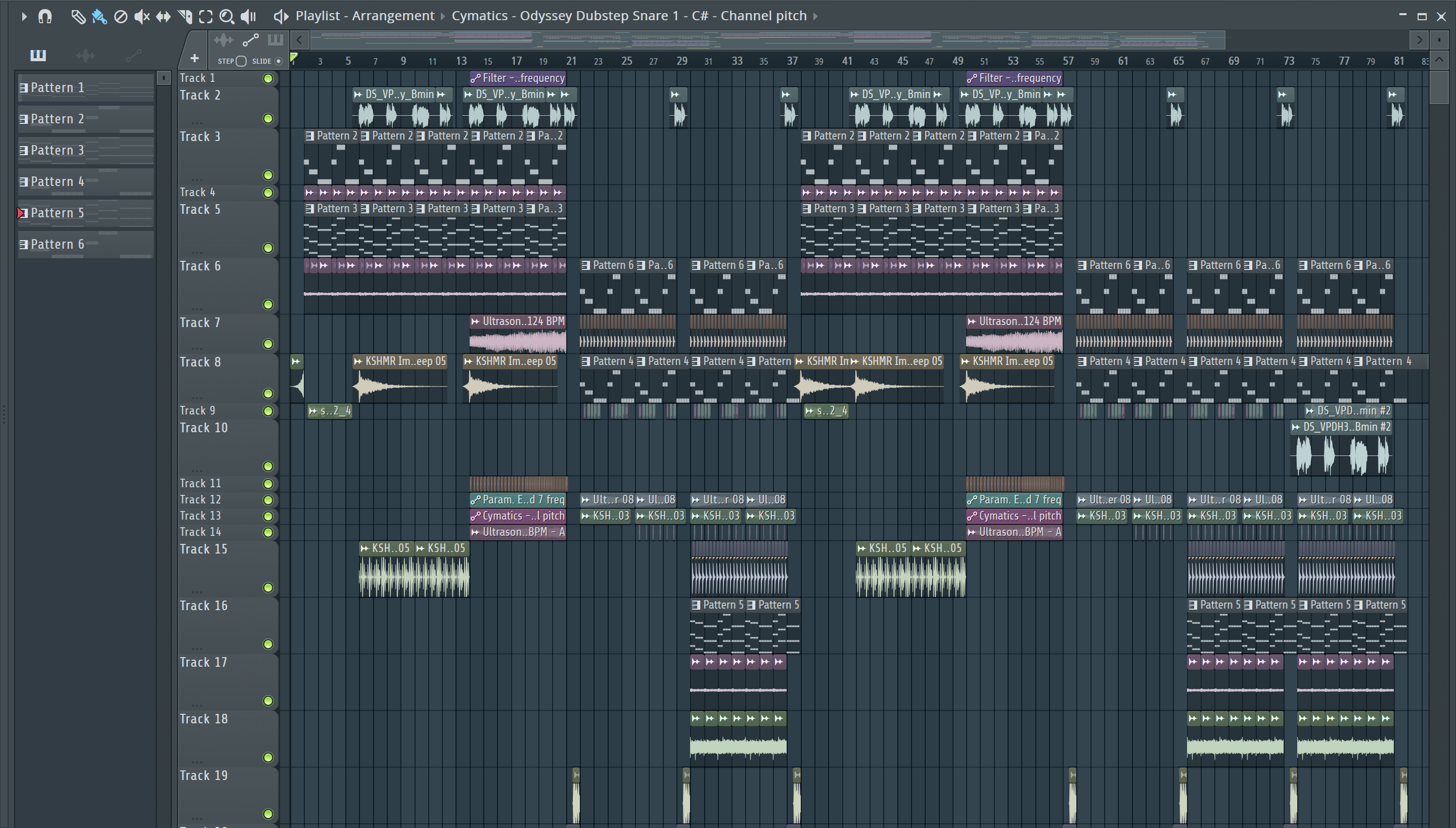The width and height of the screenshot is (1456, 828).
Task: Select Pattern 6 in picker
Action: click(x=85, y=244)
